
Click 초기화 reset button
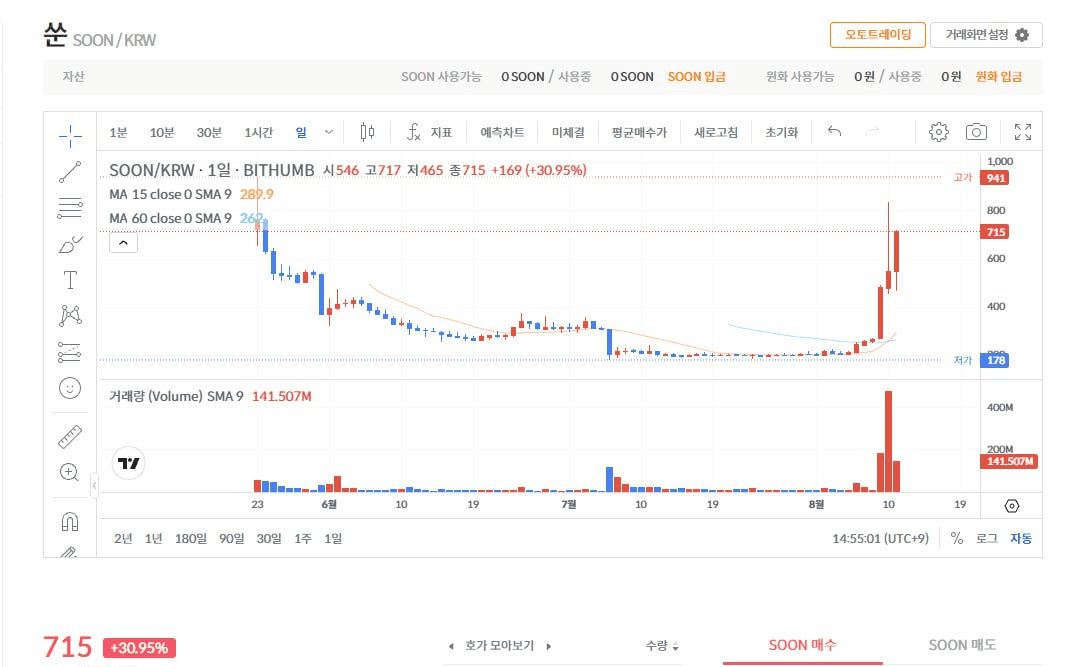[x=781, y=132]
